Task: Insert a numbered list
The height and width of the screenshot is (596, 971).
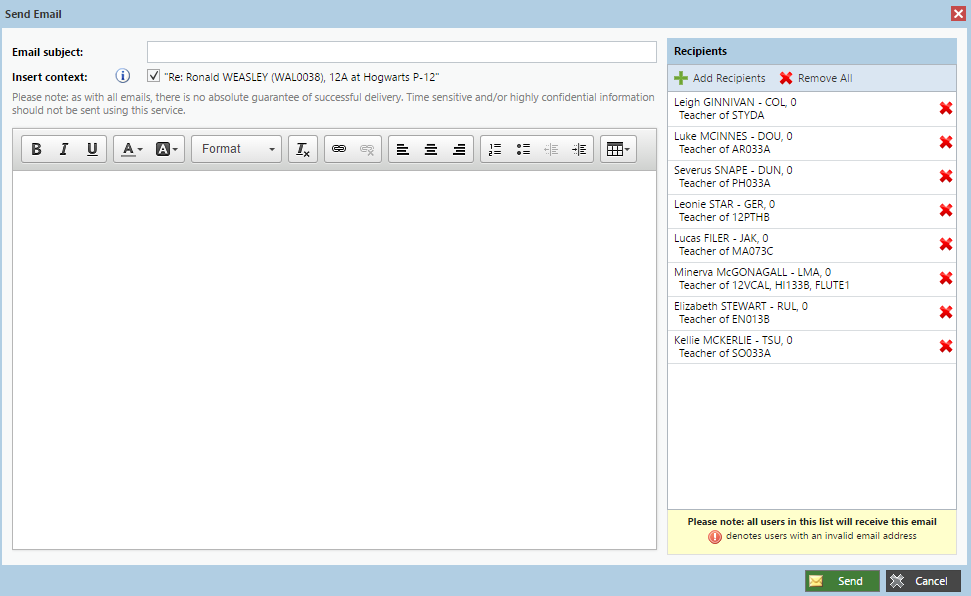Action: [x=495, y=149]
